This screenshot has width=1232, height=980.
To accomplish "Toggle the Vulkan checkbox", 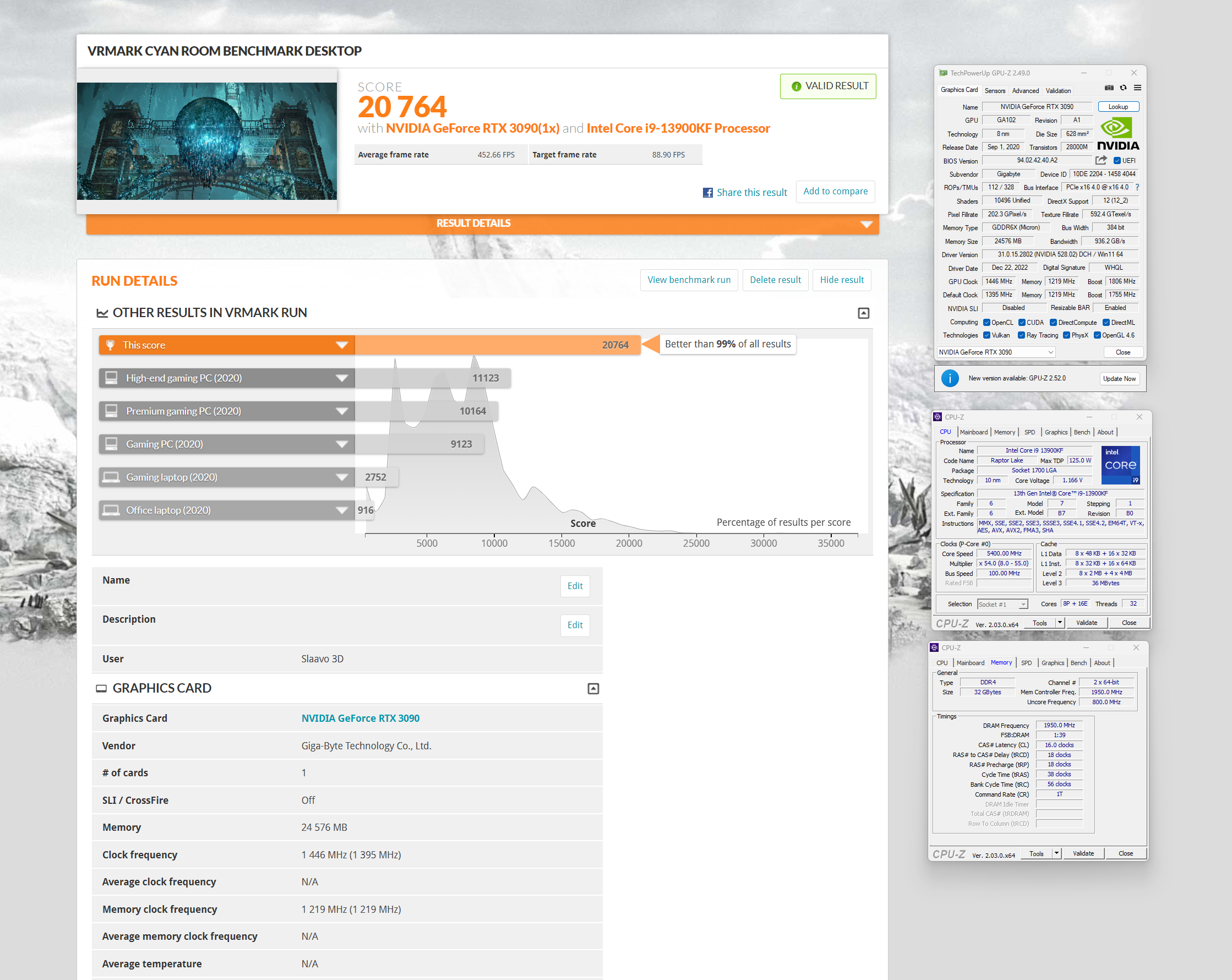I will (986, 335).
